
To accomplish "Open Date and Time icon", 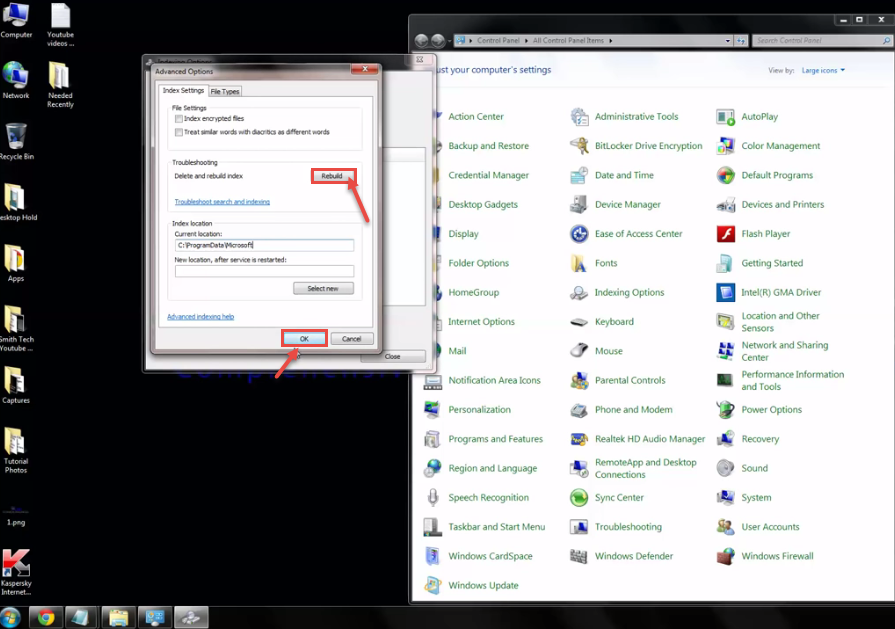I will 579,175.
